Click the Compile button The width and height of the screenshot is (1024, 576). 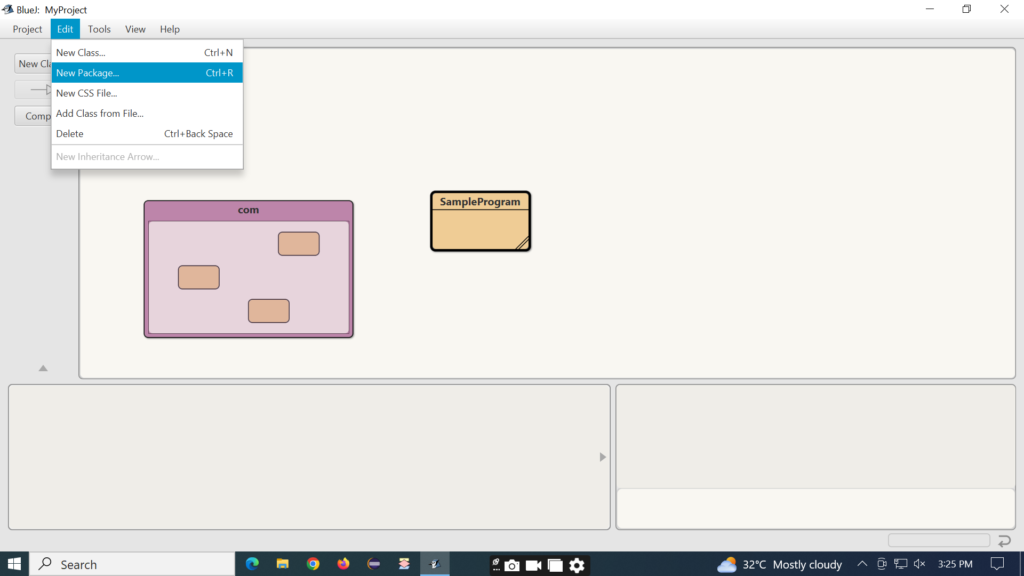click(37, 115)
